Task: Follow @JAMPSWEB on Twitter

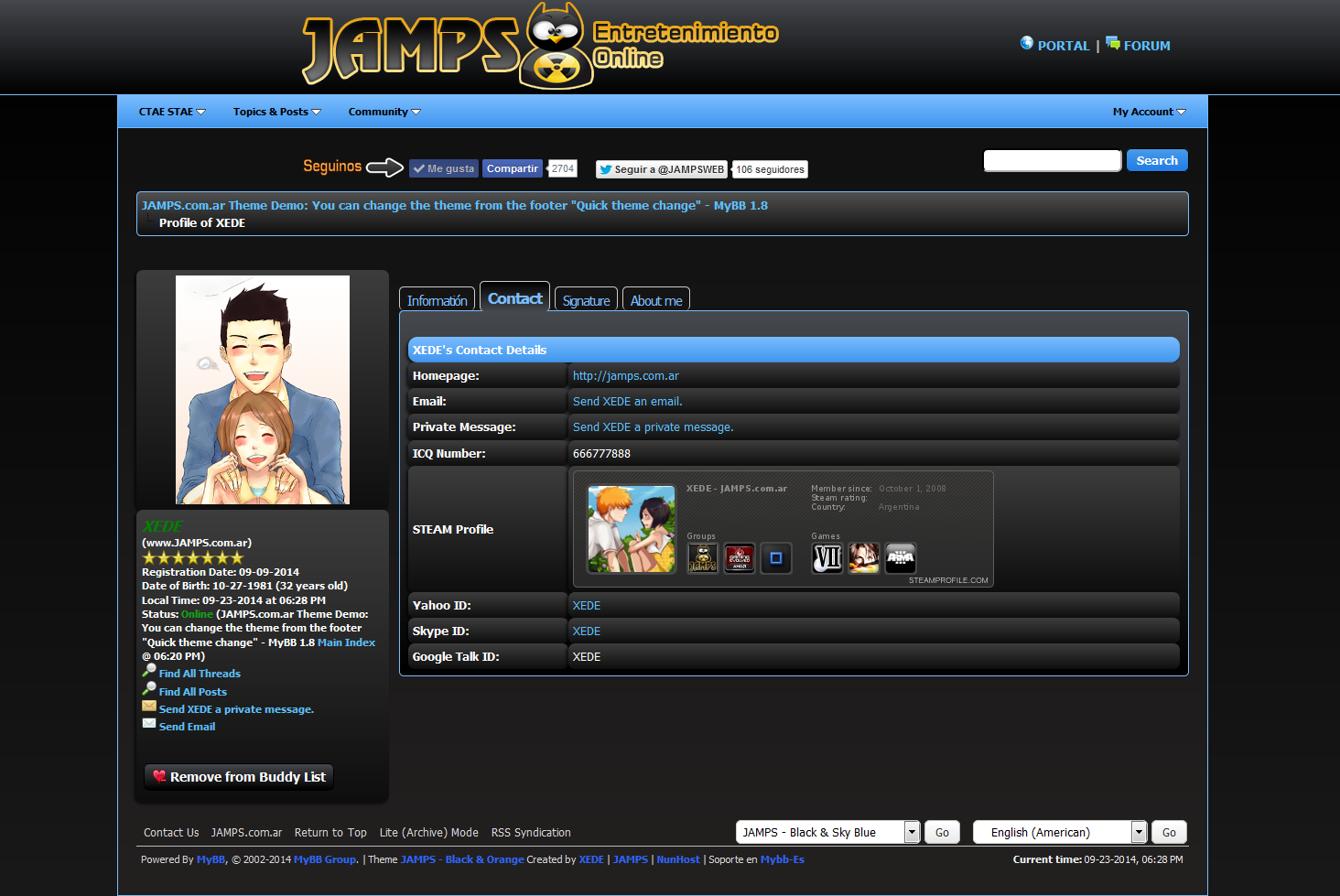Action: (662, 169)
